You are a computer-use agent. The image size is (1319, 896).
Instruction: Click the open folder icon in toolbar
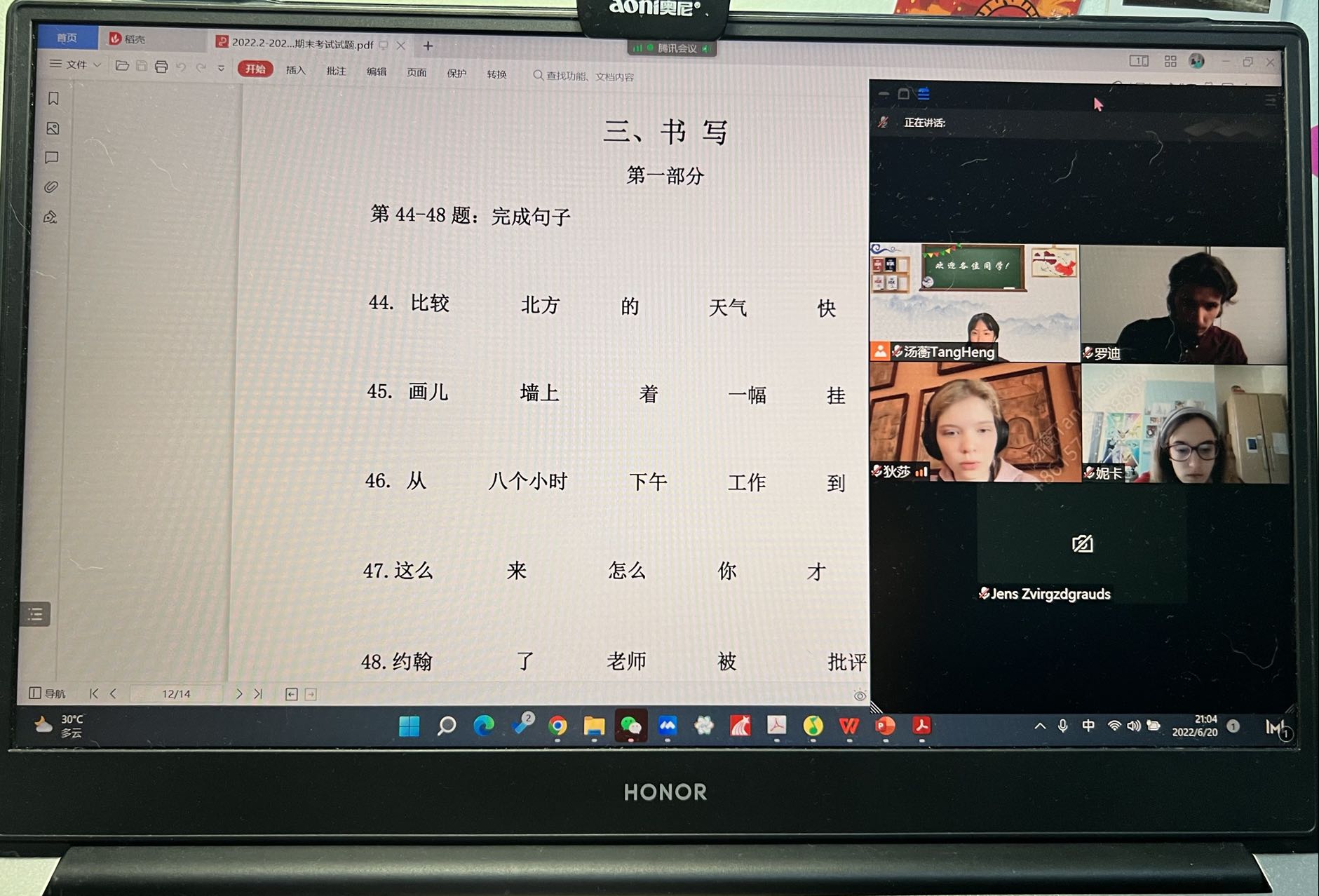click(x=122, y=66)
